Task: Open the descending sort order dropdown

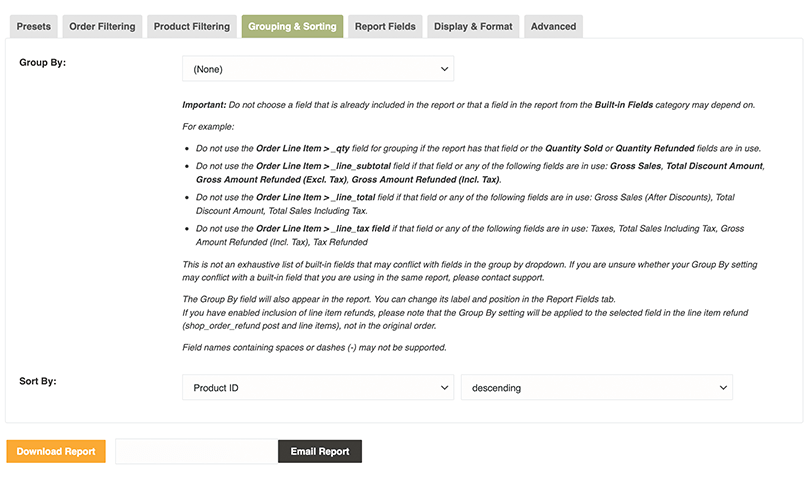Action: click(x=596, y=388)
